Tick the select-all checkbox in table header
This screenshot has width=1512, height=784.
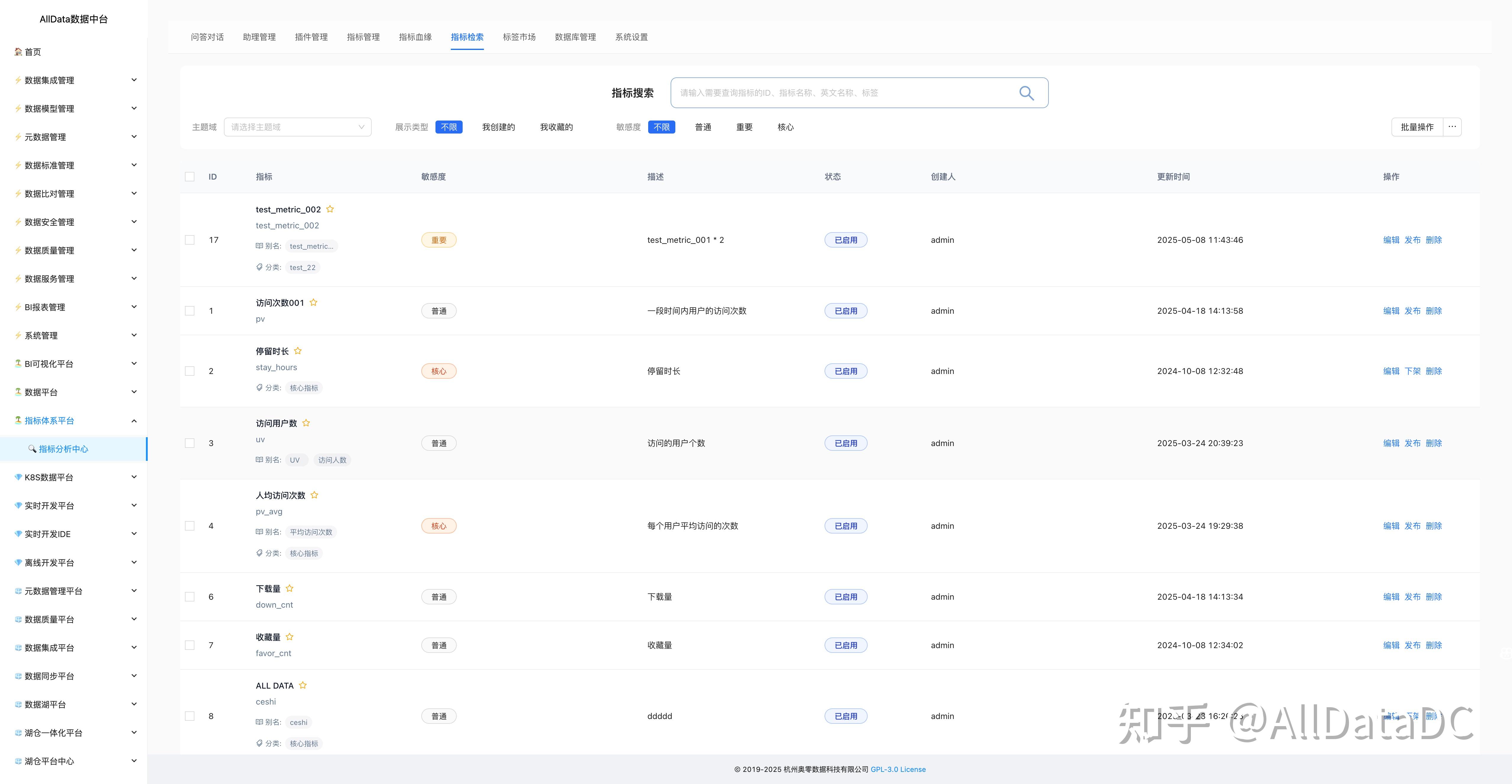click(x=190, y=177)
